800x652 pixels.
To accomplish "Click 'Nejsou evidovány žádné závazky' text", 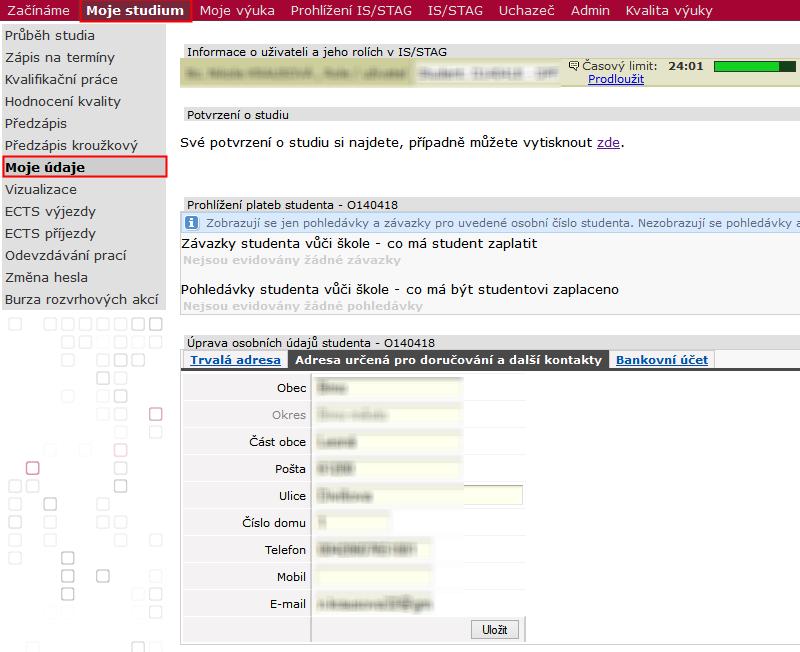I will (x=292, y=260).
